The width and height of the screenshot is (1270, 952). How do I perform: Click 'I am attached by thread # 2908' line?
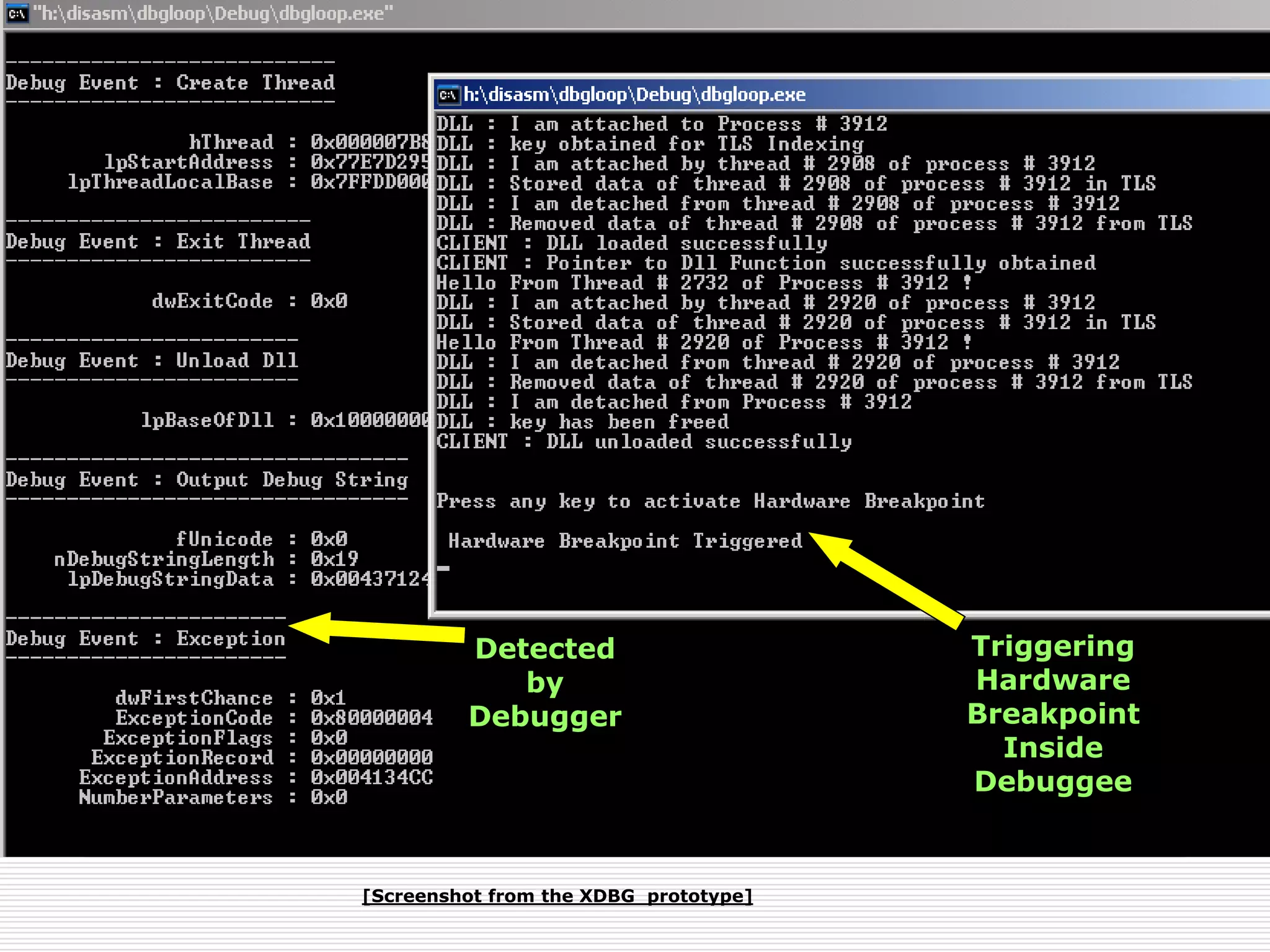point(766,164)
